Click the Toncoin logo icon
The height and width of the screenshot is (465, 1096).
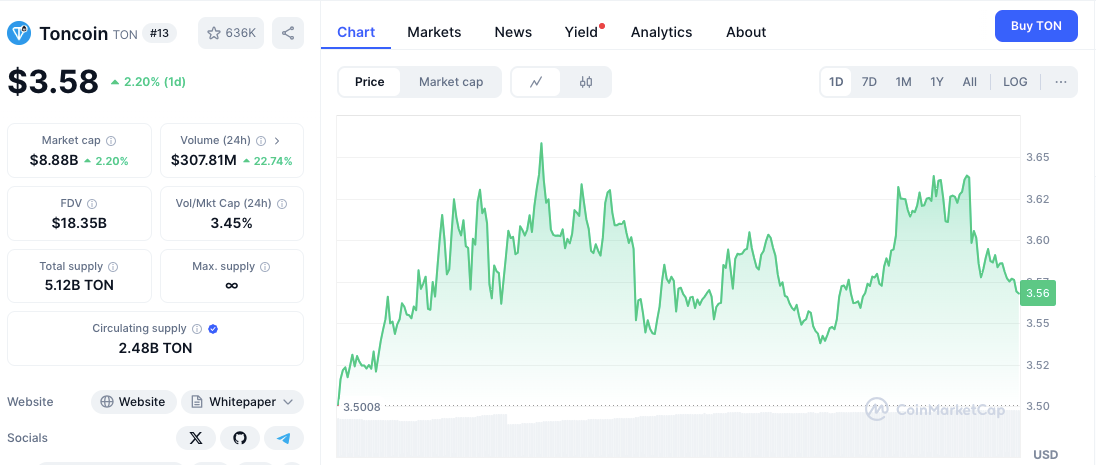(19, 33)
